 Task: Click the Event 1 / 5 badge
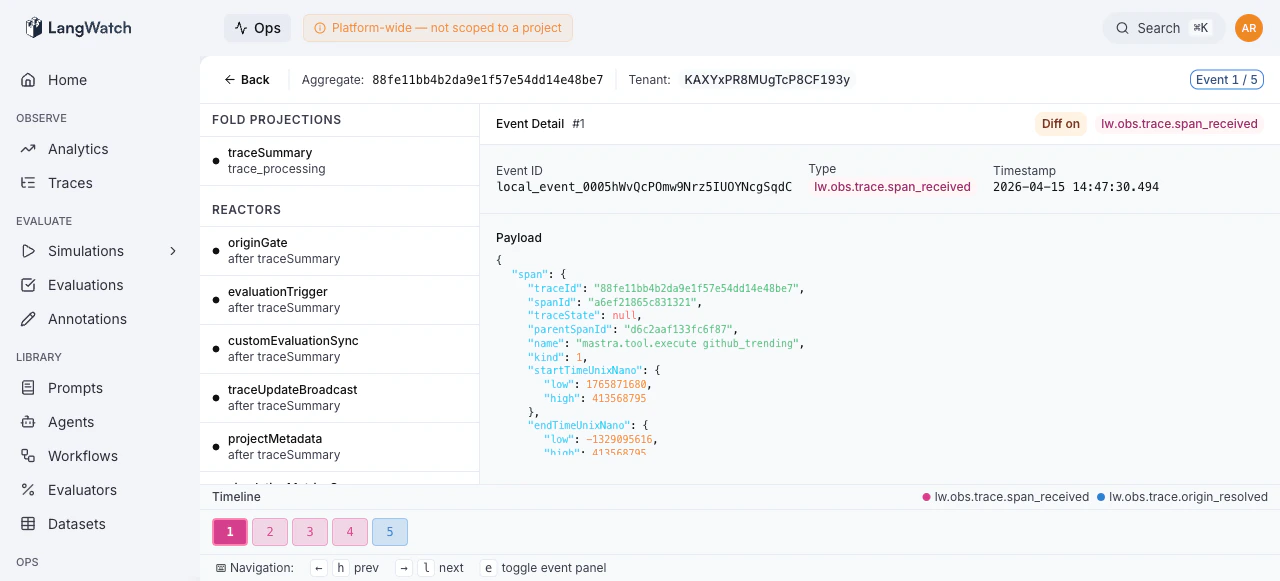click(x=1227, y=79)
